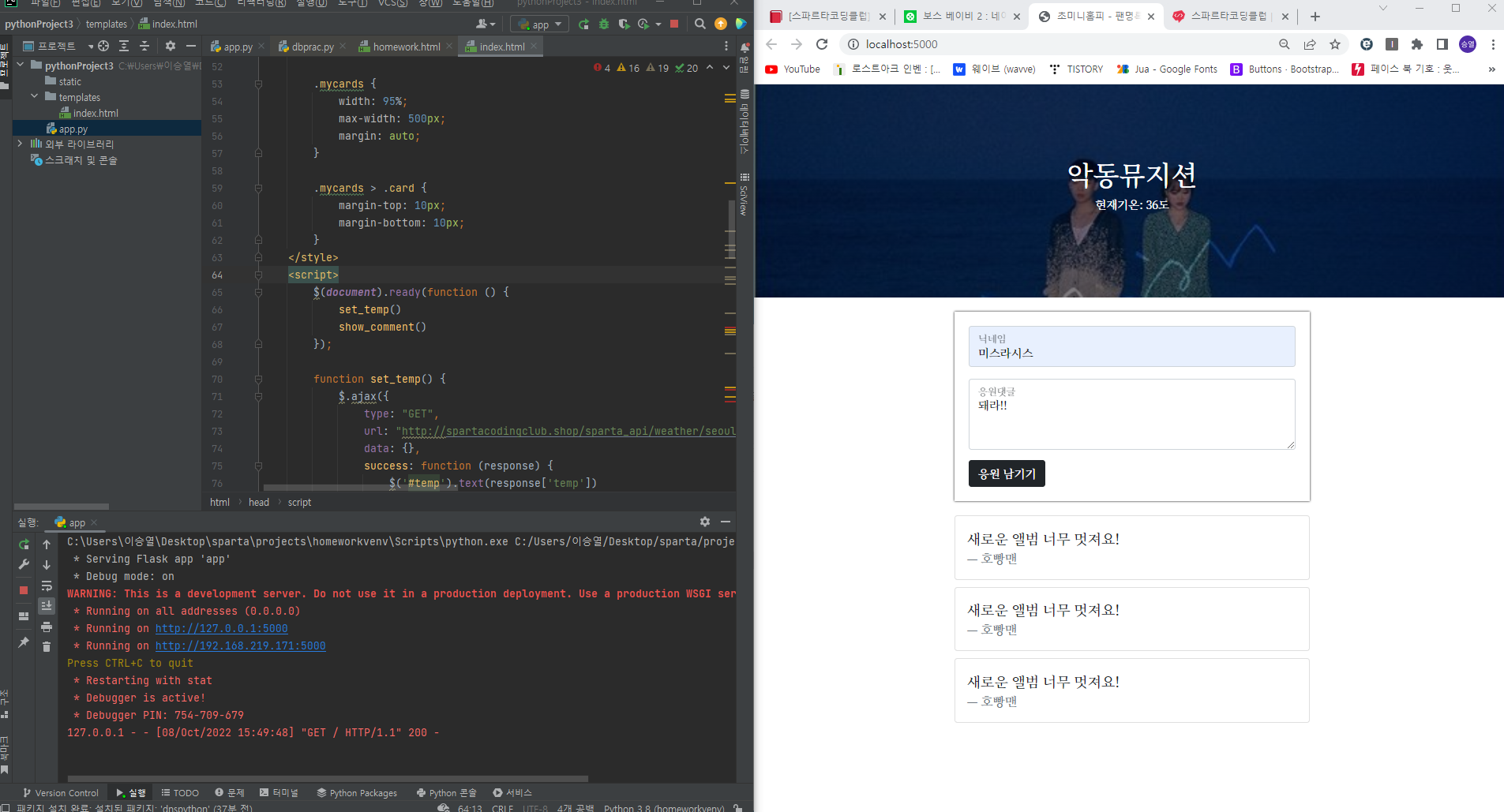Run app with coverage shield icon
Screen dimensions: 1504x812
point(624,24)
